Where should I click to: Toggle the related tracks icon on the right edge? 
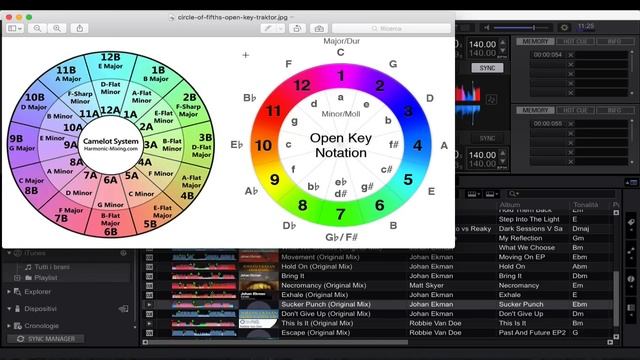(631, 251)
